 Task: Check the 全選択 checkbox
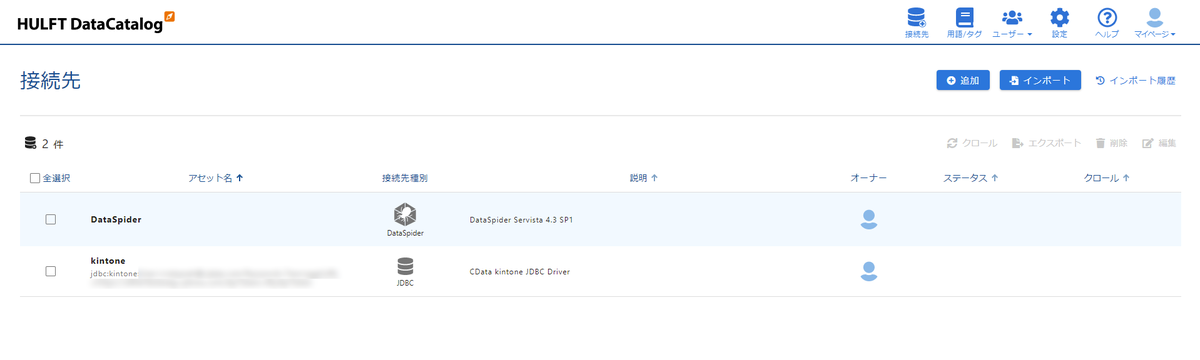click(35, 178)
